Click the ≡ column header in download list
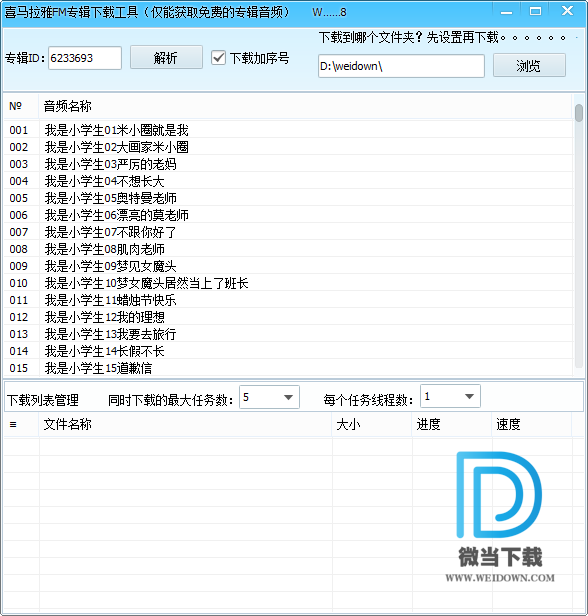This screenshot has height=616, width=588. (21, 424)
